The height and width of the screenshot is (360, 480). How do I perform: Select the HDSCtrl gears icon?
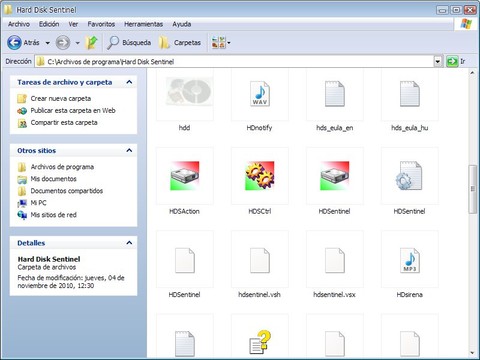click(260, 176)
